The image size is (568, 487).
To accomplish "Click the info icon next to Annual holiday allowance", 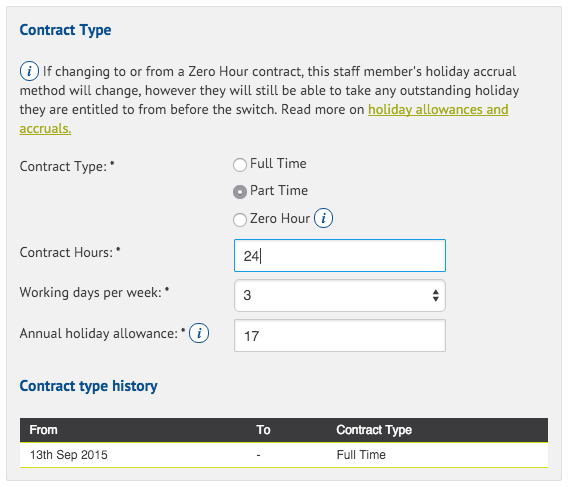I will (199, 333).
